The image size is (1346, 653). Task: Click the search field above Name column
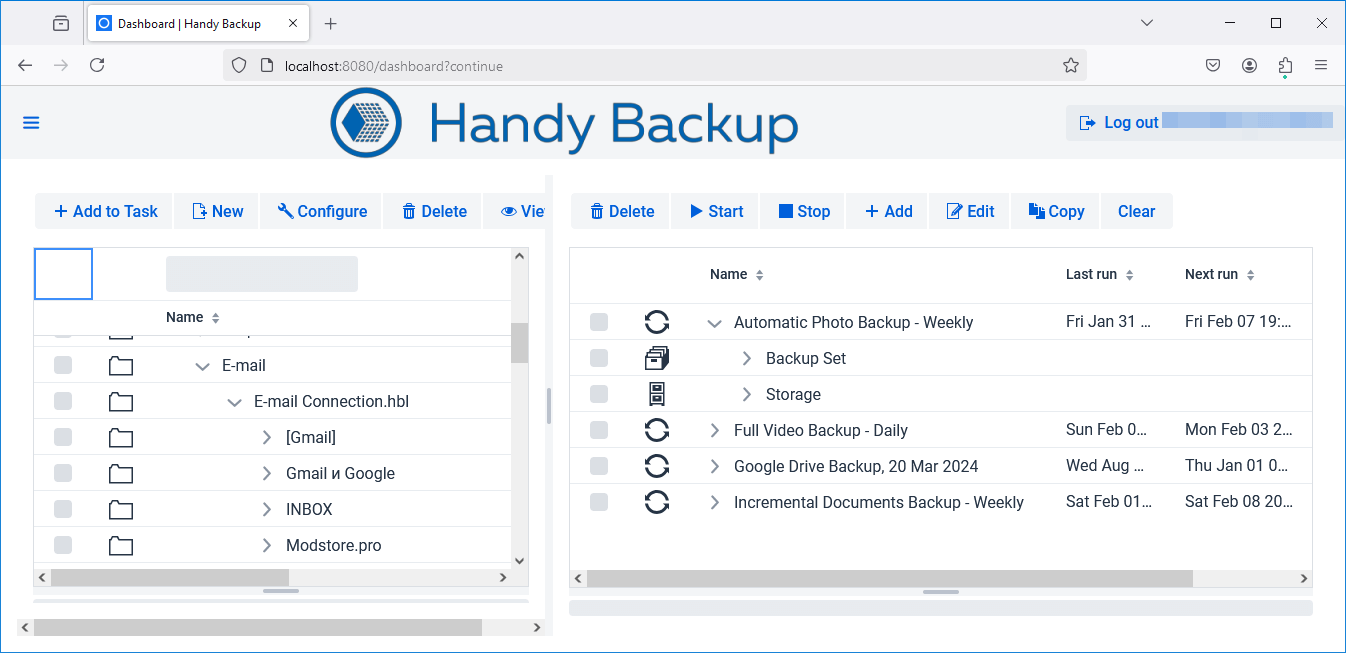pos(261,274)
